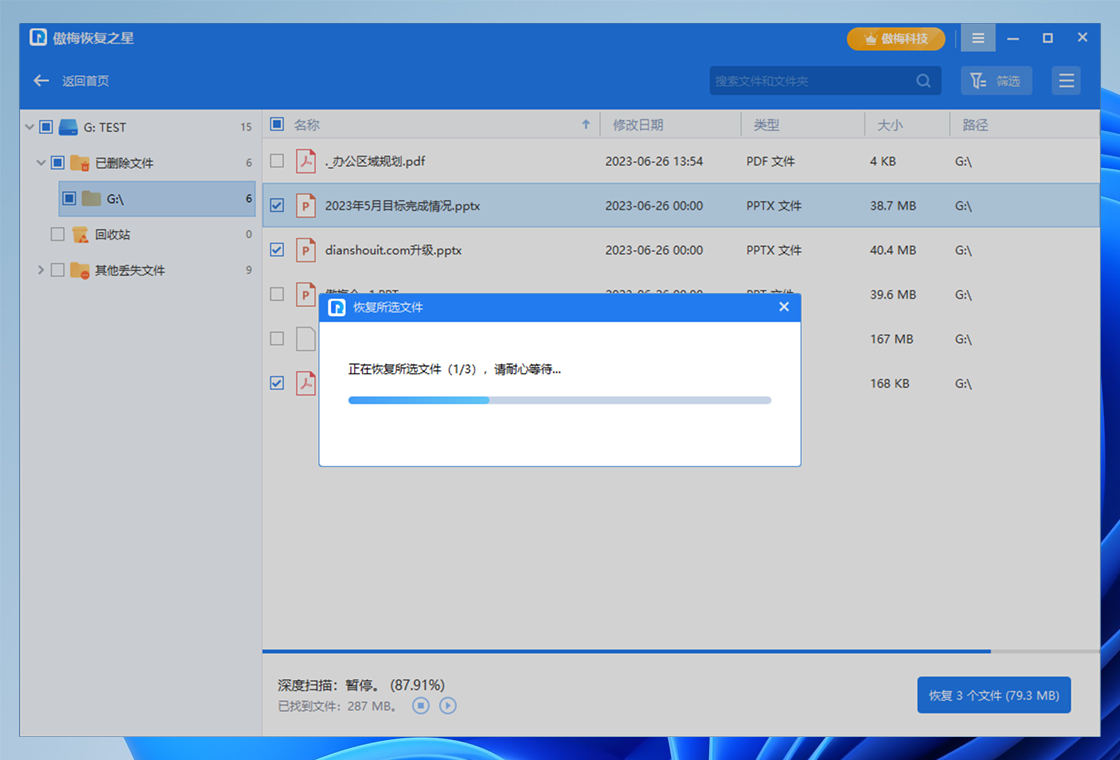Check the _办公区域规划.pdf checkbox
This screenshot has height=760, width=1120.
[x=277, y=161]
